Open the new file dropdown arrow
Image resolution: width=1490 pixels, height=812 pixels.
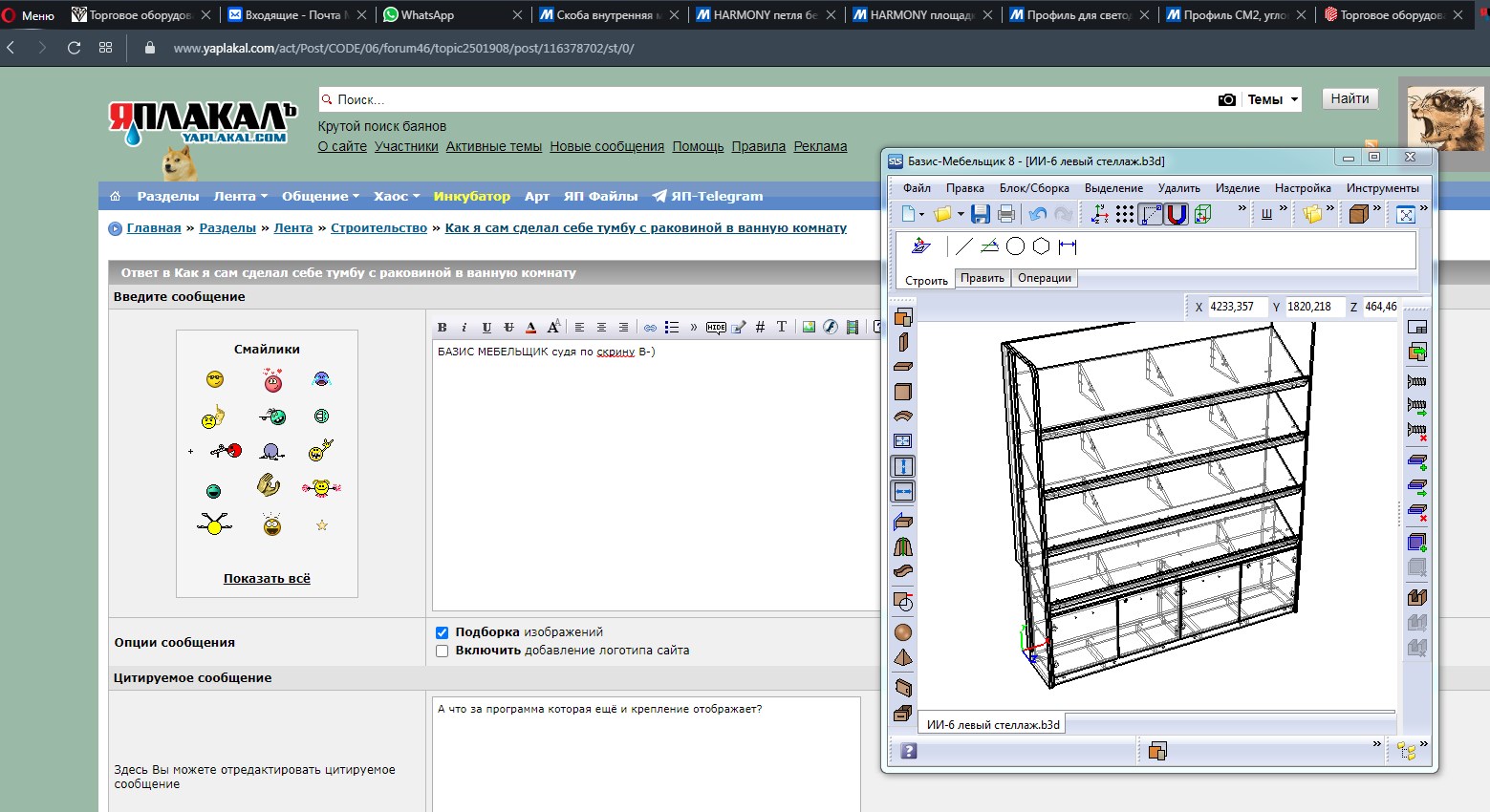click(x=921, y=214)
